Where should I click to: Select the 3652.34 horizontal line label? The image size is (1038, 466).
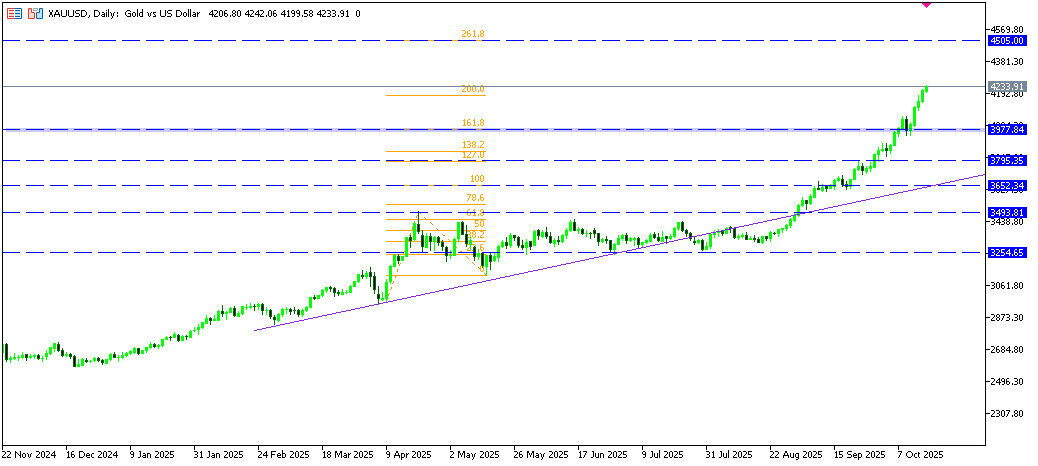pos(1006,186)
